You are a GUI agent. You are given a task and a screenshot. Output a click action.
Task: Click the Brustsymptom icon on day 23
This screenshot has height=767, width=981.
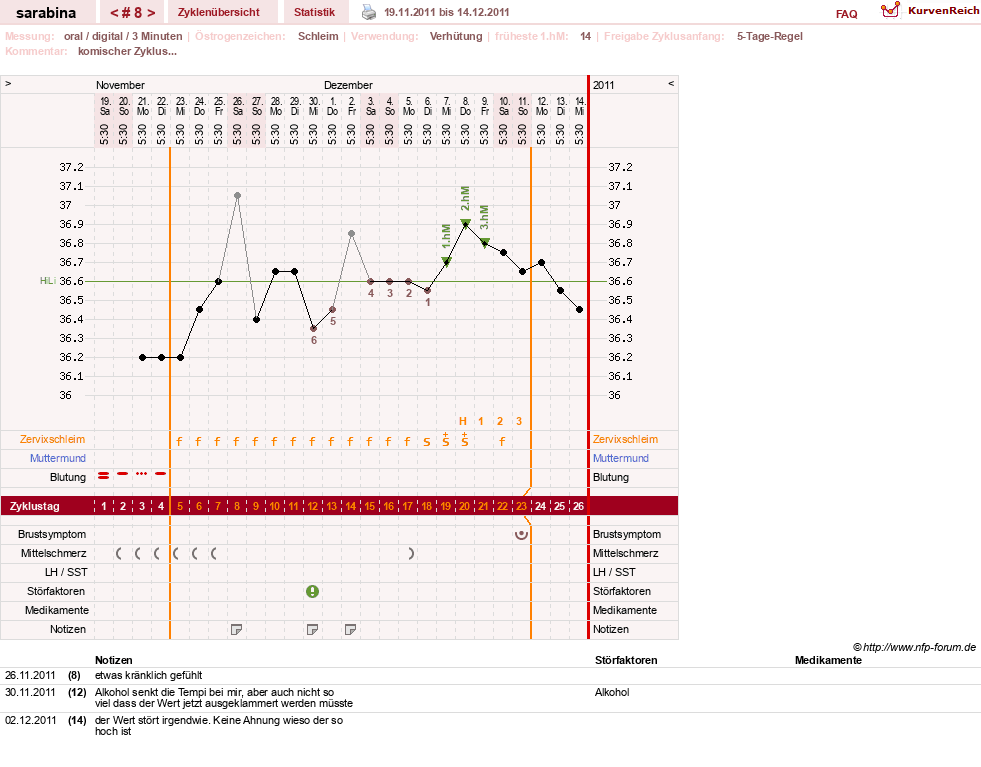pyautogui.click(x=521, y=534)
